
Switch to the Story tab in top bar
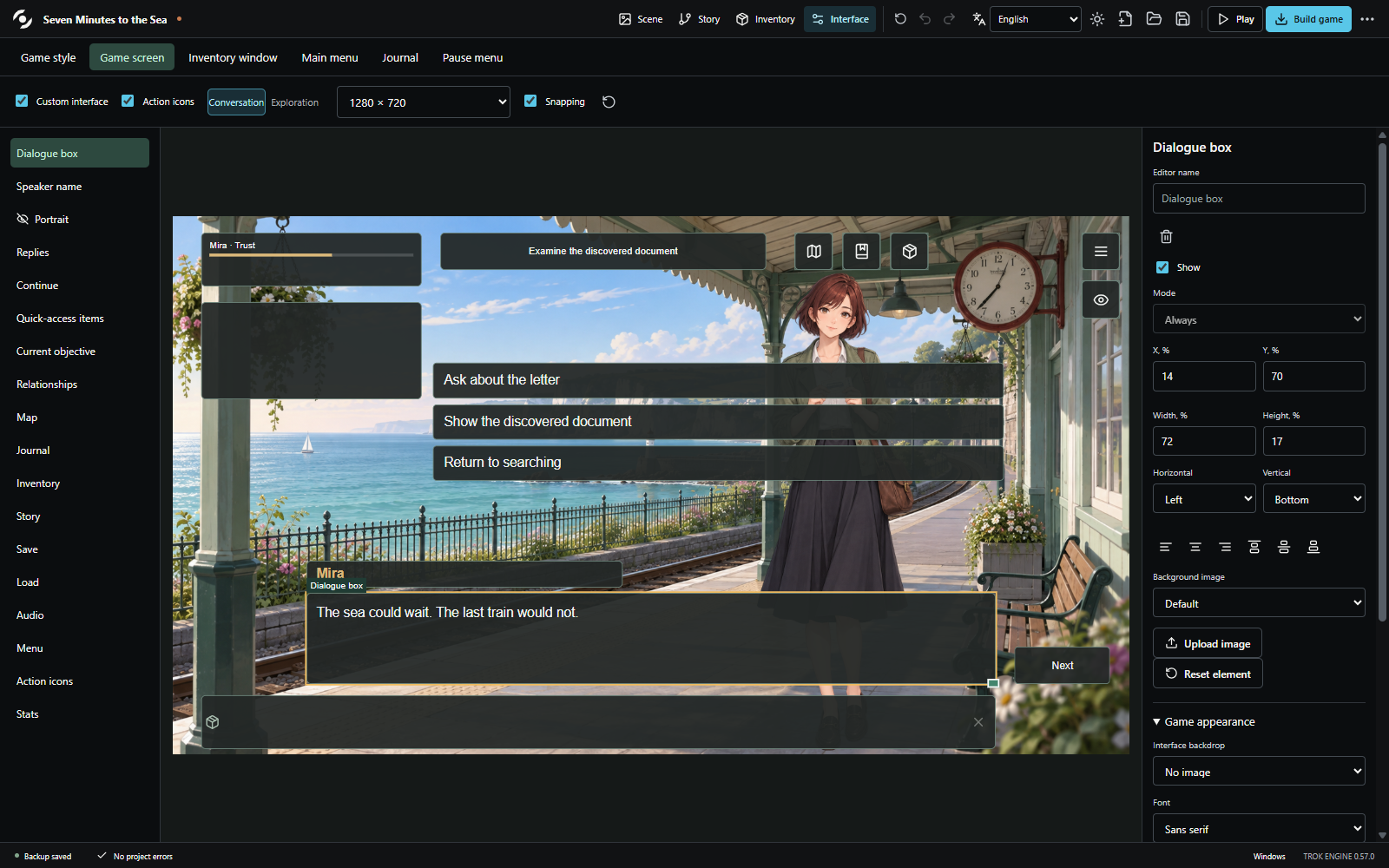click(700, 19)
